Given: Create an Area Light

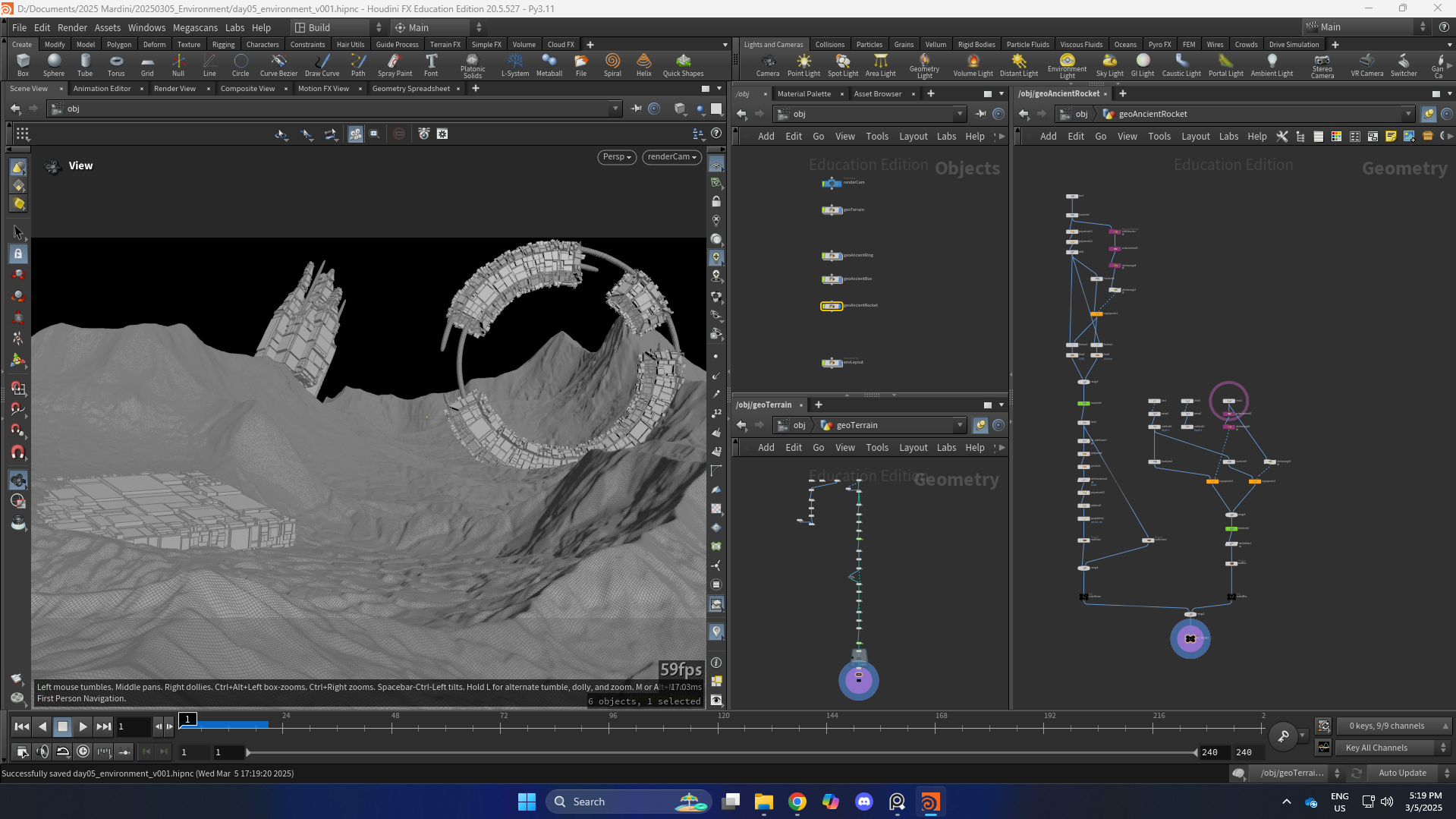Looking at the screenshot, I should [881, 65].
